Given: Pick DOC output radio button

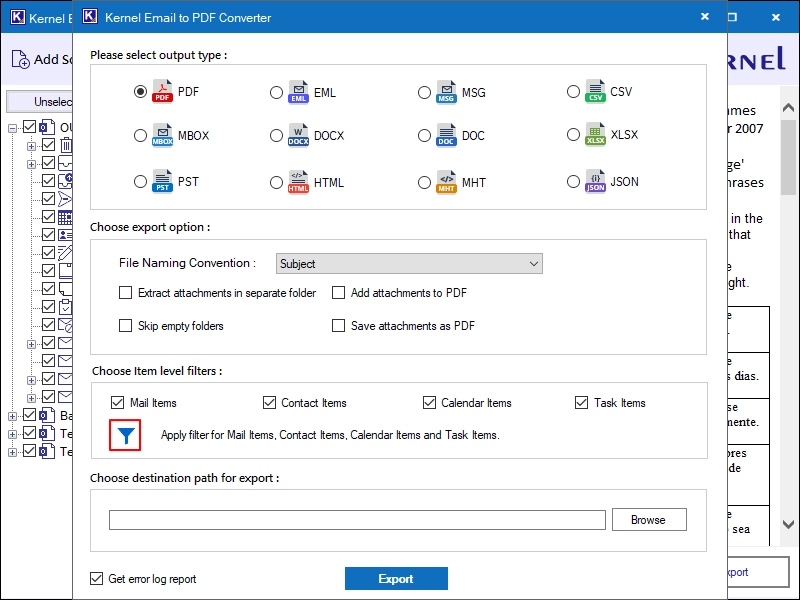Looking at the screenshot, I should pos(424,136).
